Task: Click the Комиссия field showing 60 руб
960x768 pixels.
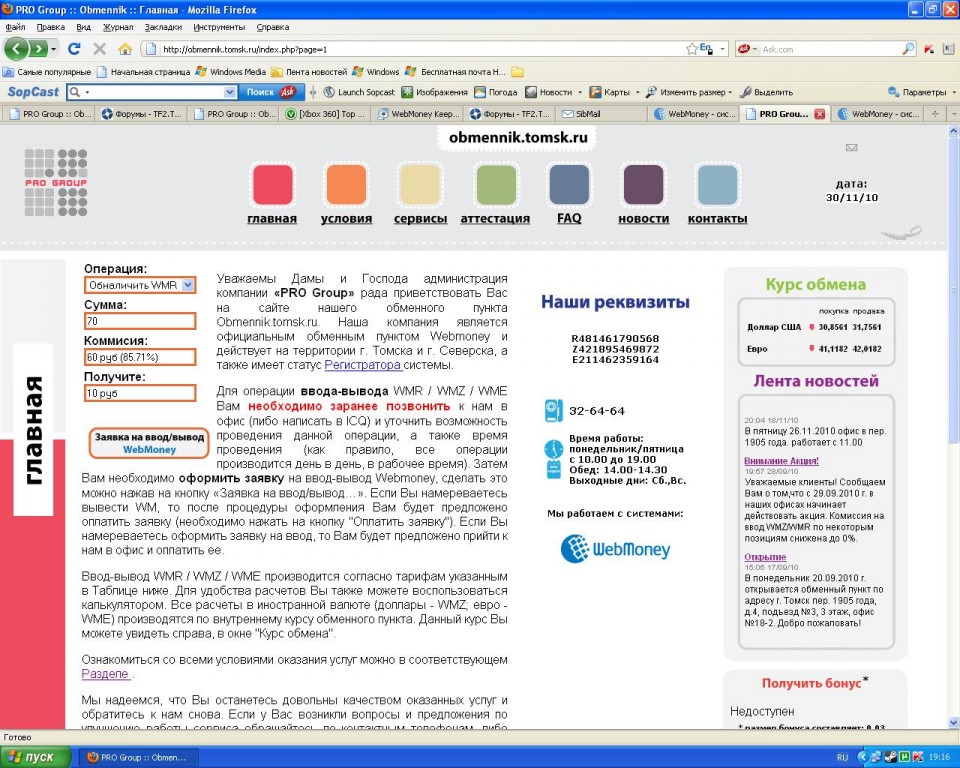Action: pos(140,357)
